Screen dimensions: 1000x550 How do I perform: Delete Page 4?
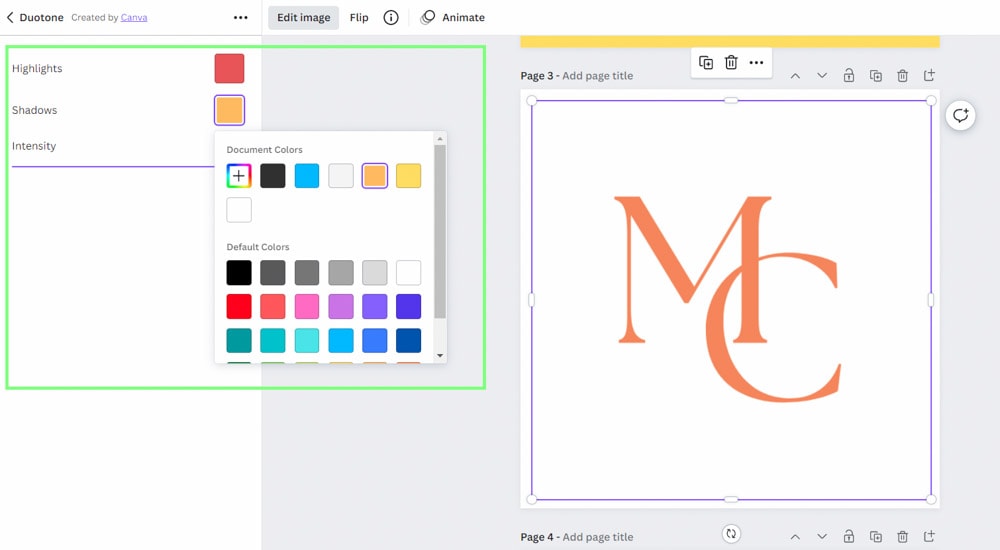[902, 537]
